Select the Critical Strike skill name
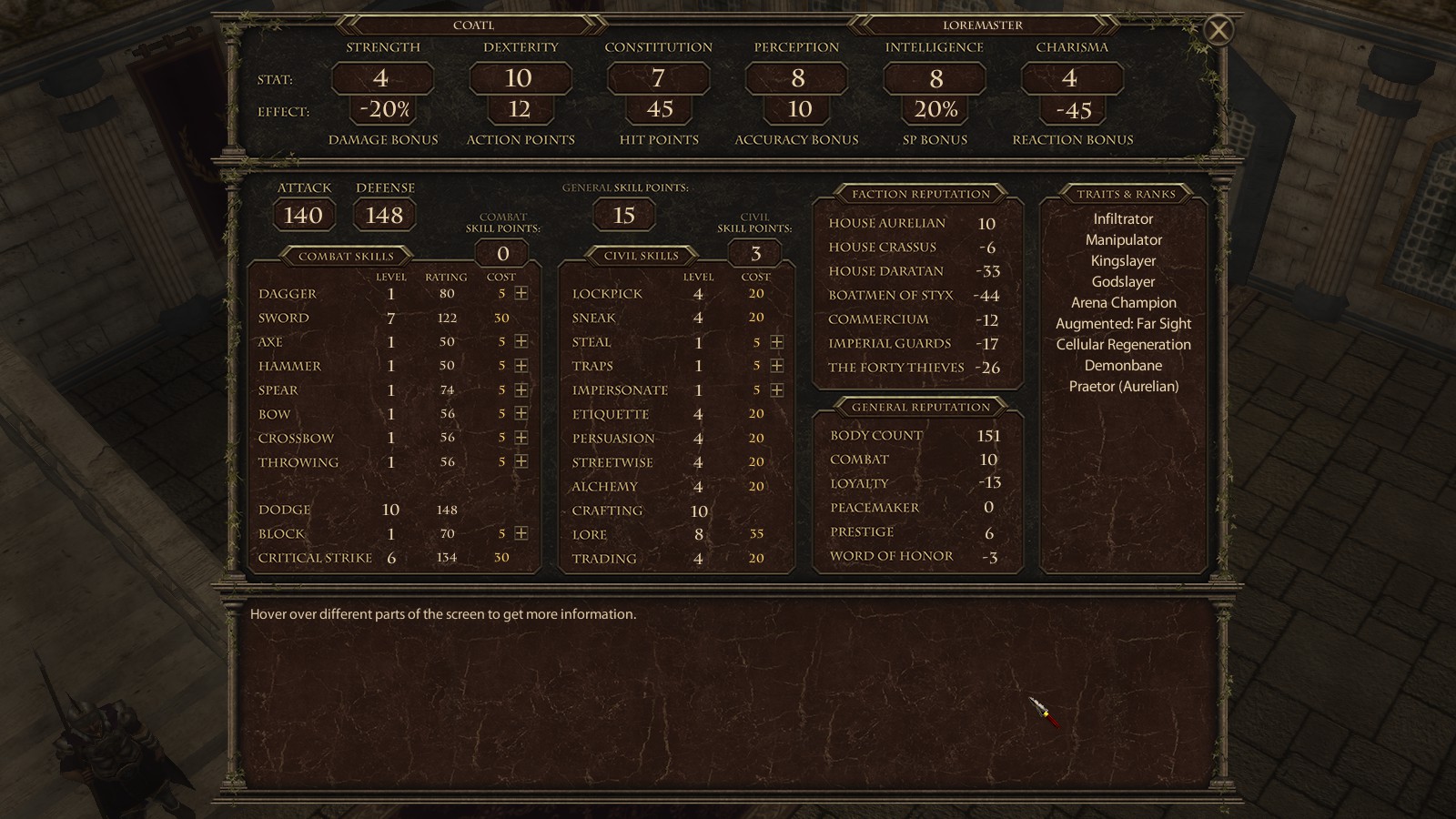Screen dimensions: 1456x819 click(315, 558)
